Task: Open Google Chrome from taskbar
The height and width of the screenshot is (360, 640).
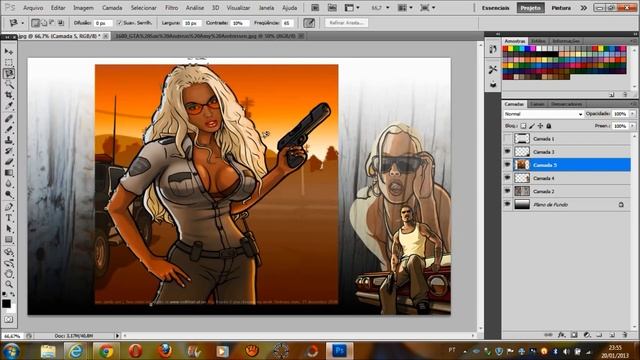Action: pos(106,351)
